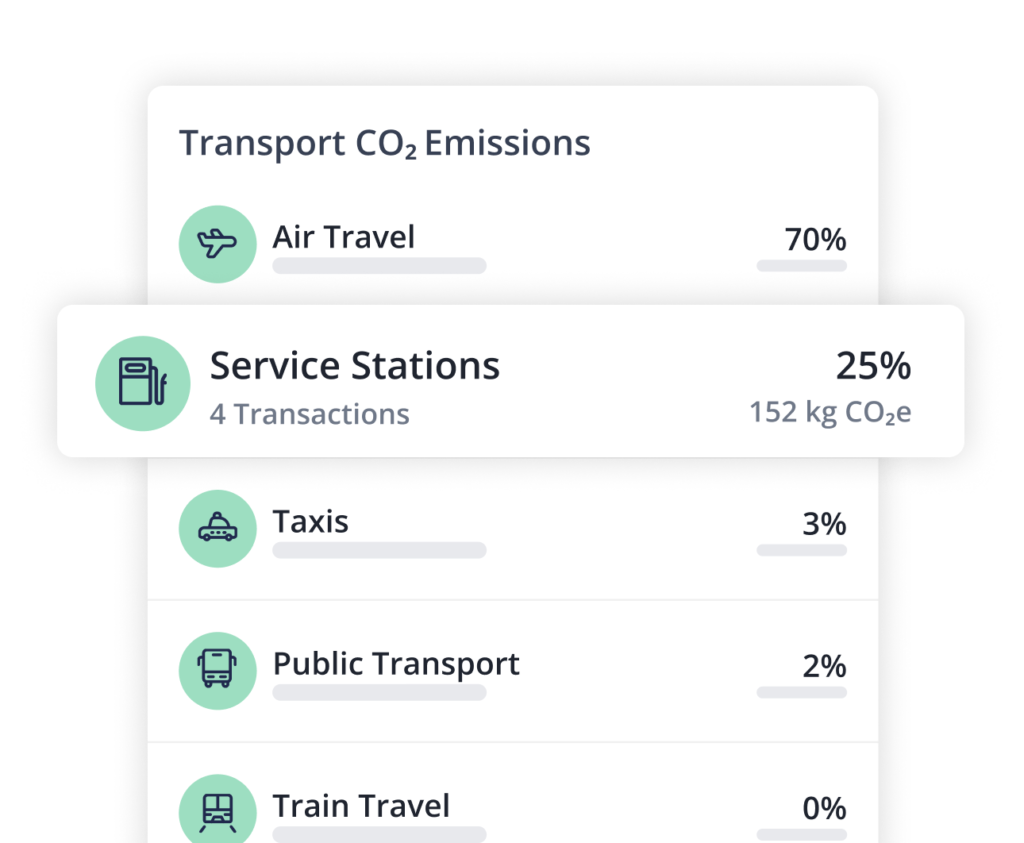1024x843 pixels.
Task: Open the Public Transport category label
Action: (x=396, y=664)
